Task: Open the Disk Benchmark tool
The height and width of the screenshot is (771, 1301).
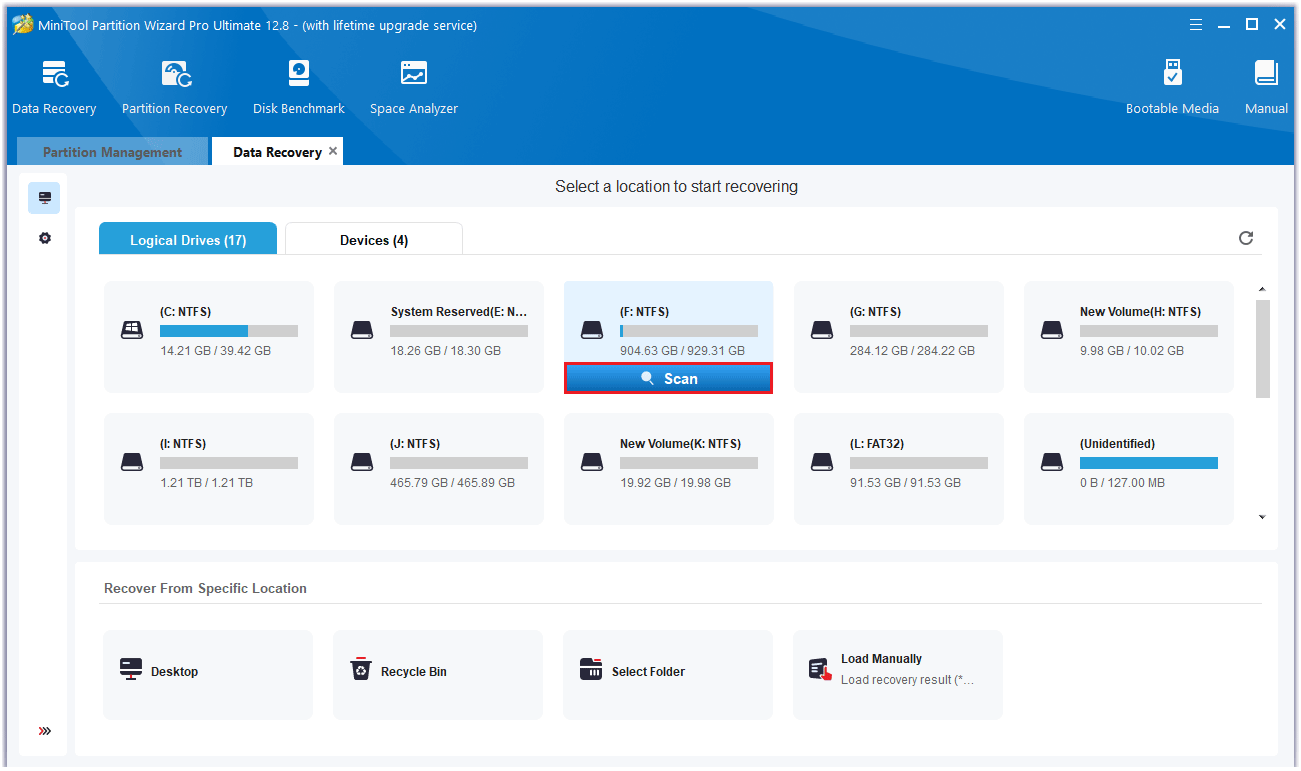Action: click(x=298, y=74)
